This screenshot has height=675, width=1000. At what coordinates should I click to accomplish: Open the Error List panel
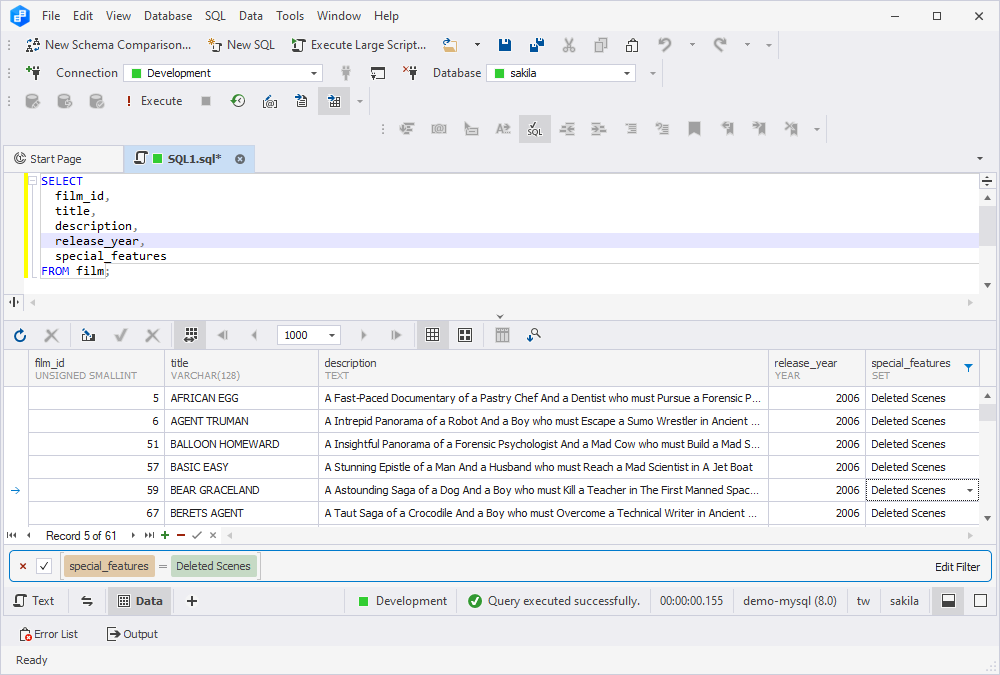[48, 634]
